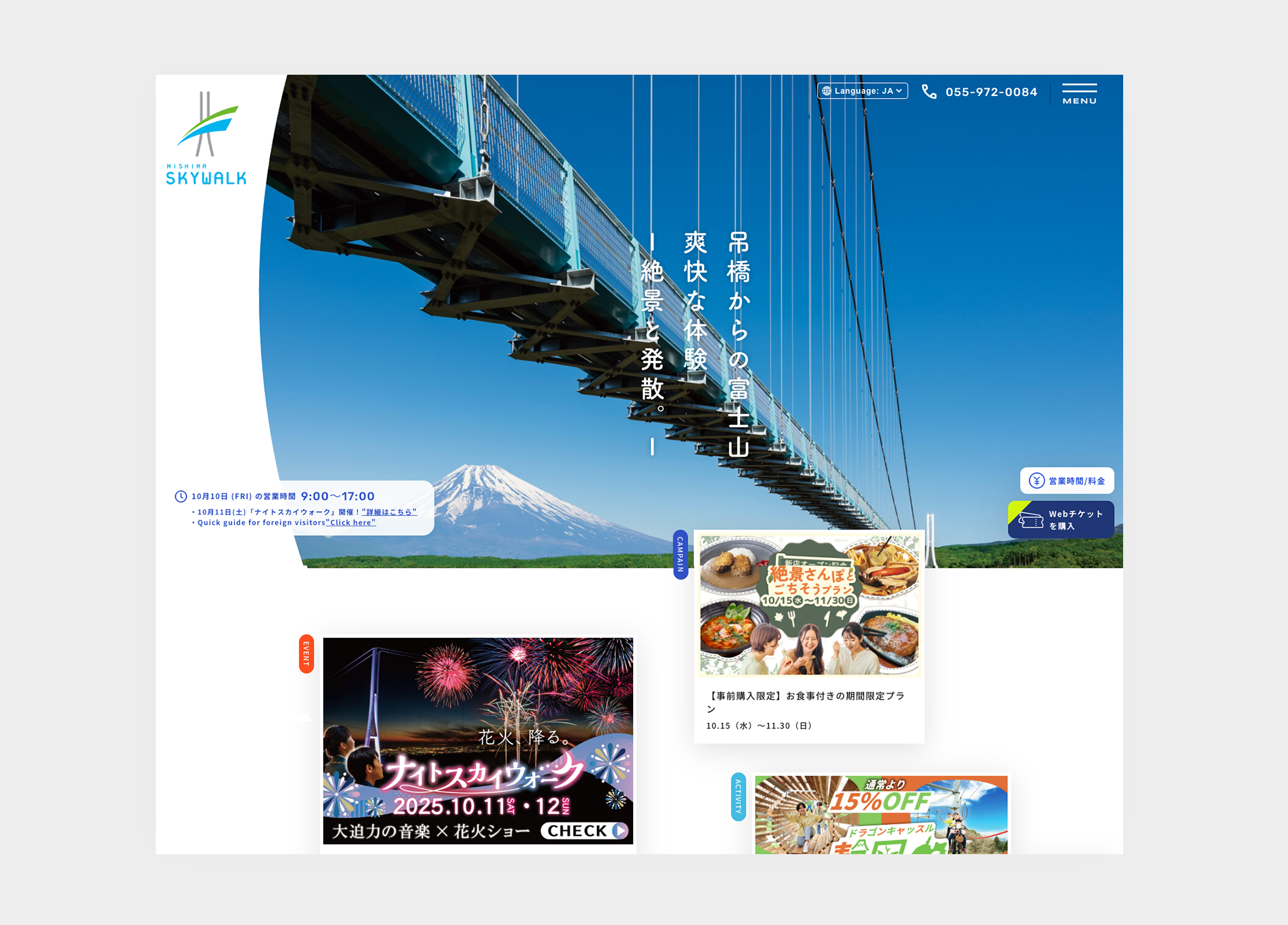The image size is (1288, 925).
Task: Open the 15%OFF Dragon Castle activity banner
Action: (x=880, y=815)
